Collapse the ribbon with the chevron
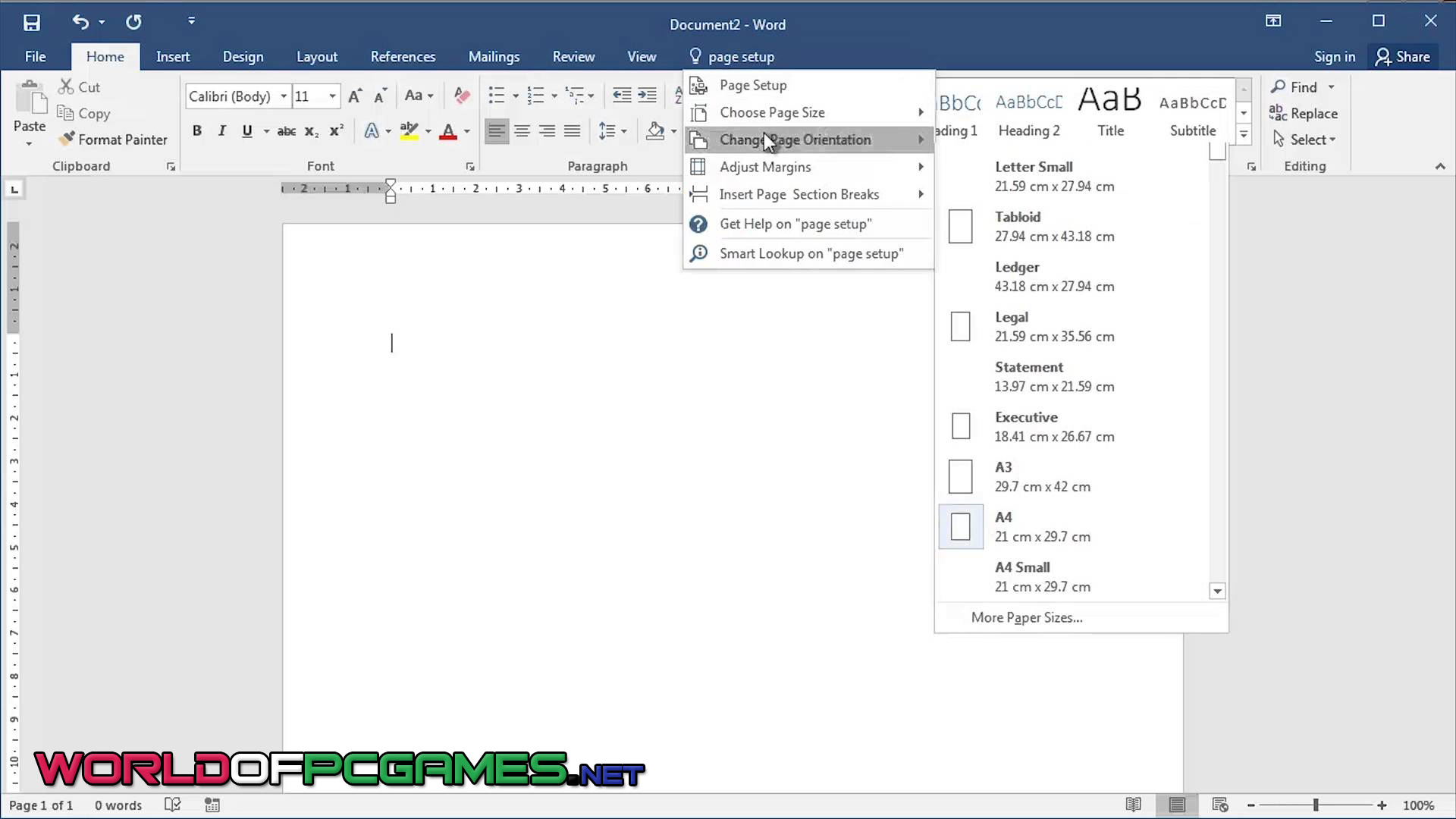The height and width of the screenshot is (819, 1456). pyautogui.click(x=1440, y=166)
